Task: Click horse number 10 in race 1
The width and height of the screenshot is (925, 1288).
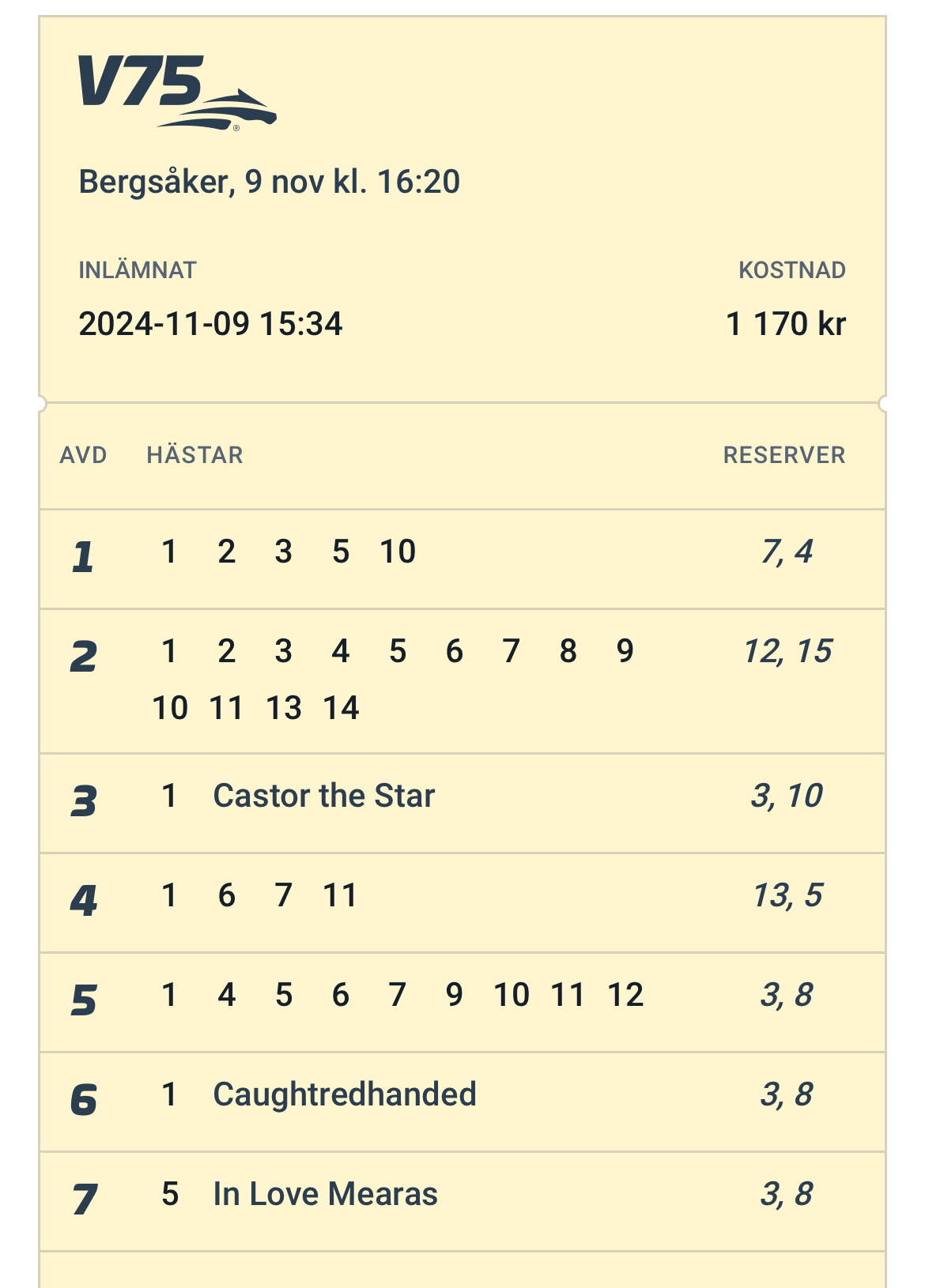Action: tap(398, 552)
